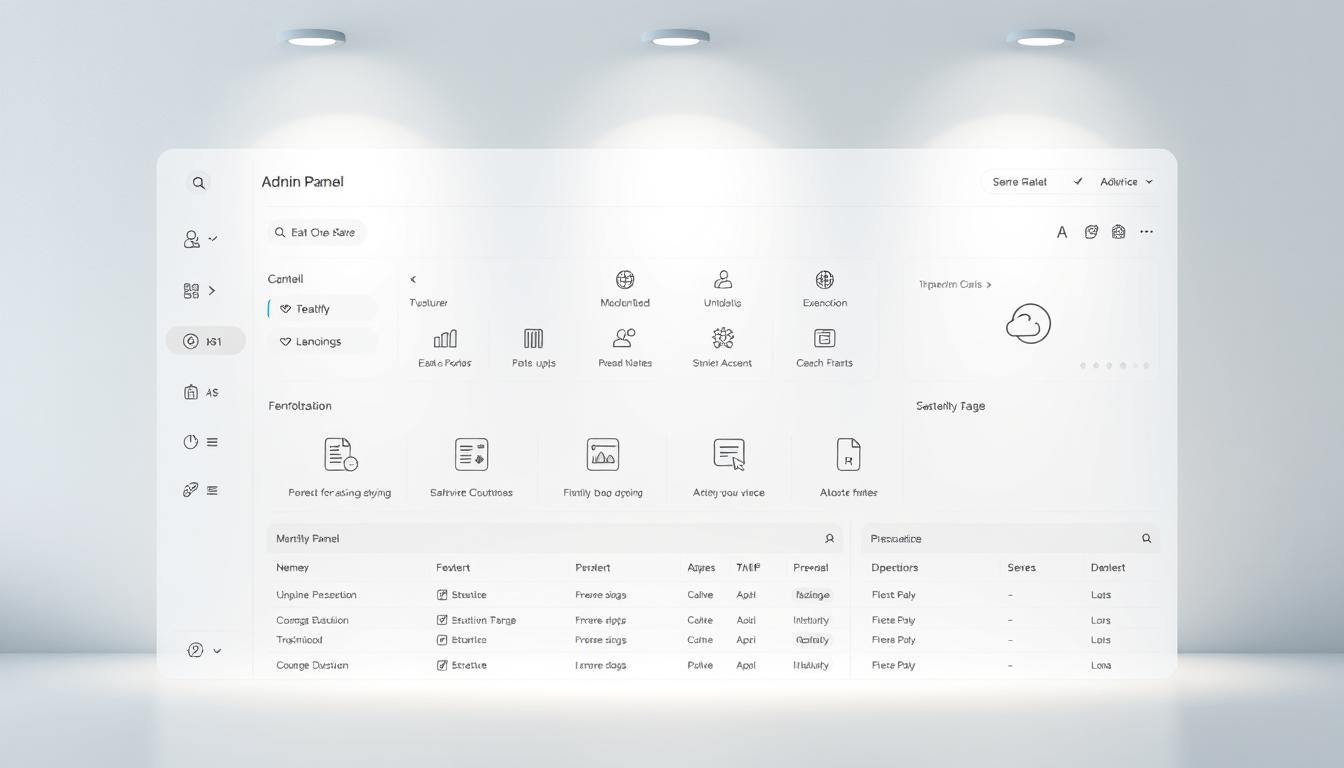Click the Alaote fnites file icon

click(x=848, y=454)
